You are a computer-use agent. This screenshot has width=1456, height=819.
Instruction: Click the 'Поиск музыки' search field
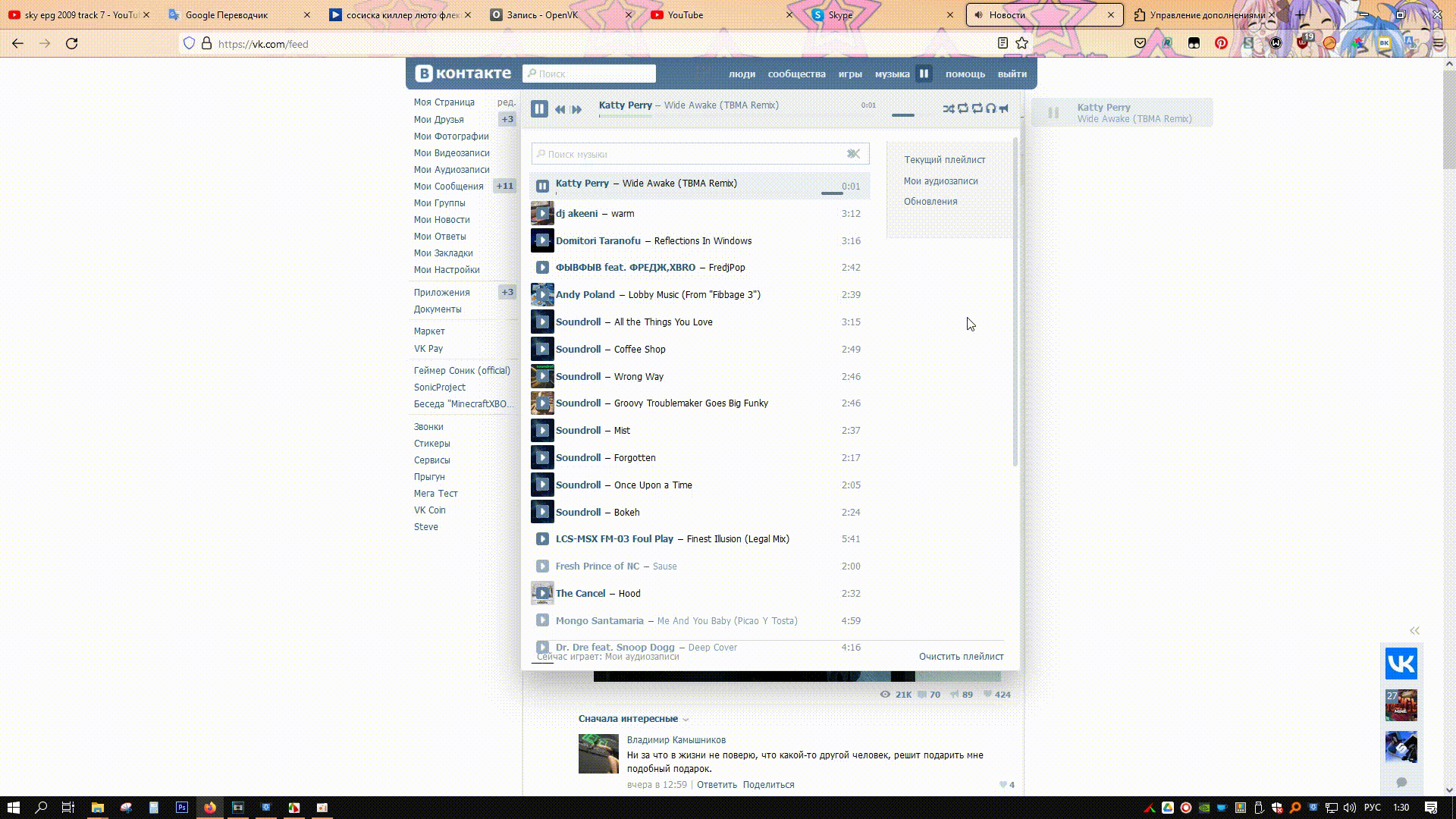(x=690, y=154)
